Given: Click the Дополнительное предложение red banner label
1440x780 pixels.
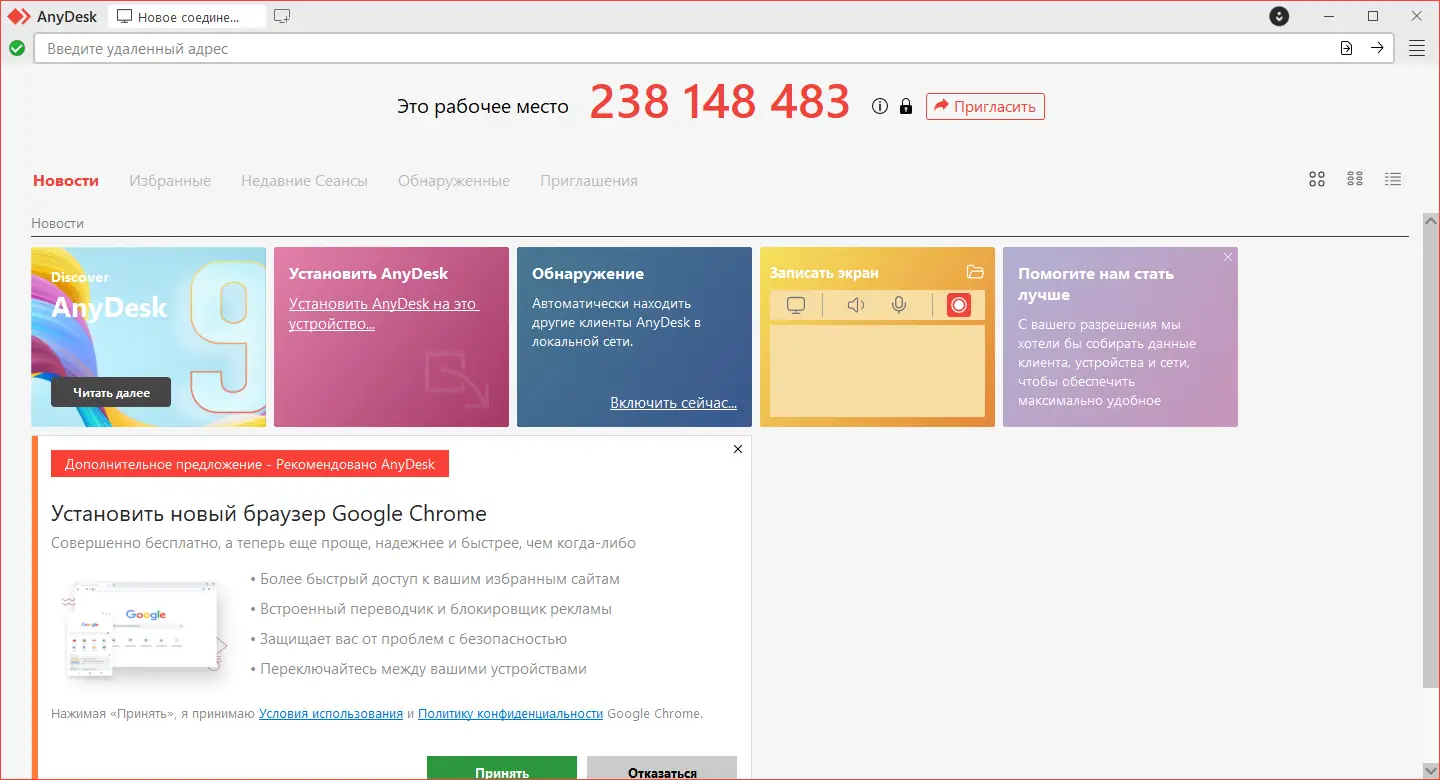Looking at the screenshot, I should (250, 464).
